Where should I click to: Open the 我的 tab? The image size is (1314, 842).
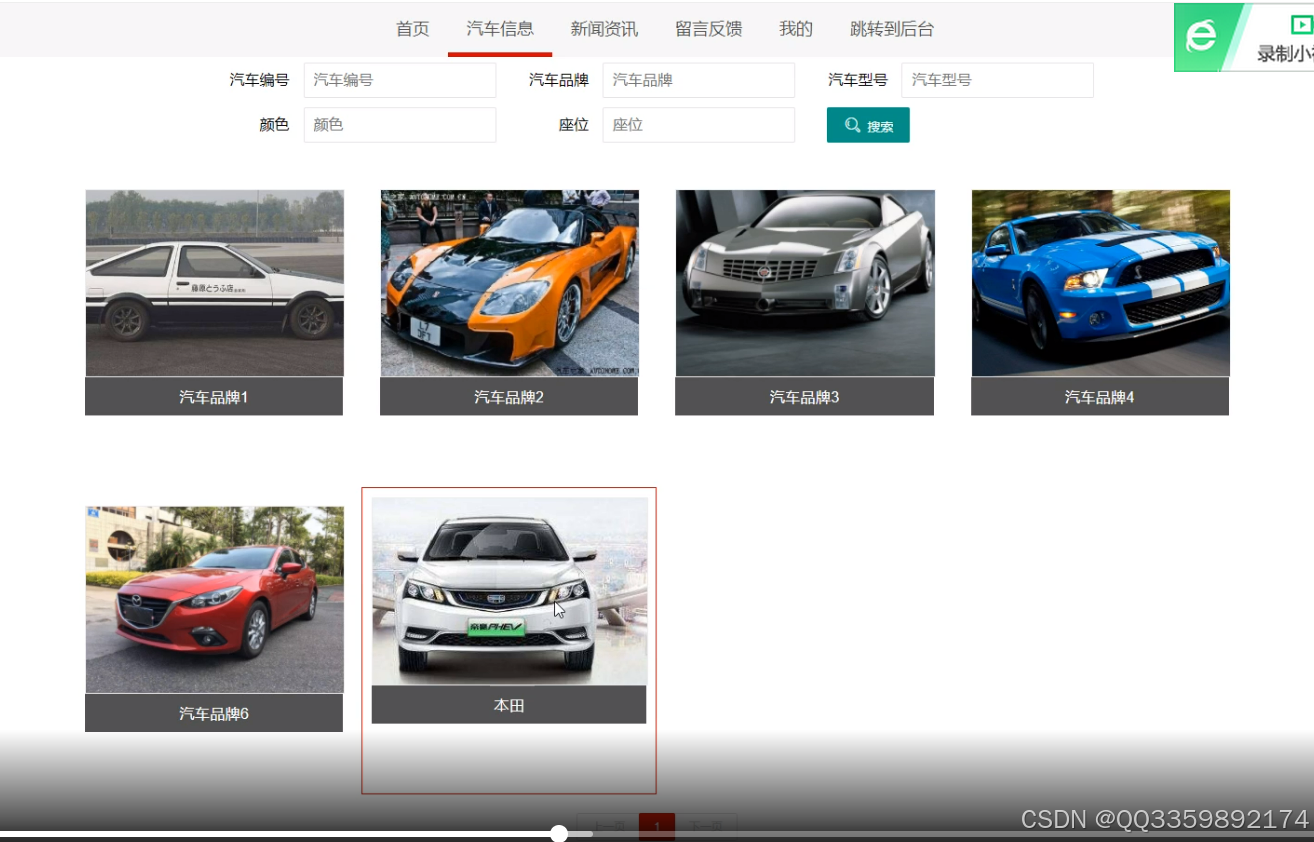796,29
